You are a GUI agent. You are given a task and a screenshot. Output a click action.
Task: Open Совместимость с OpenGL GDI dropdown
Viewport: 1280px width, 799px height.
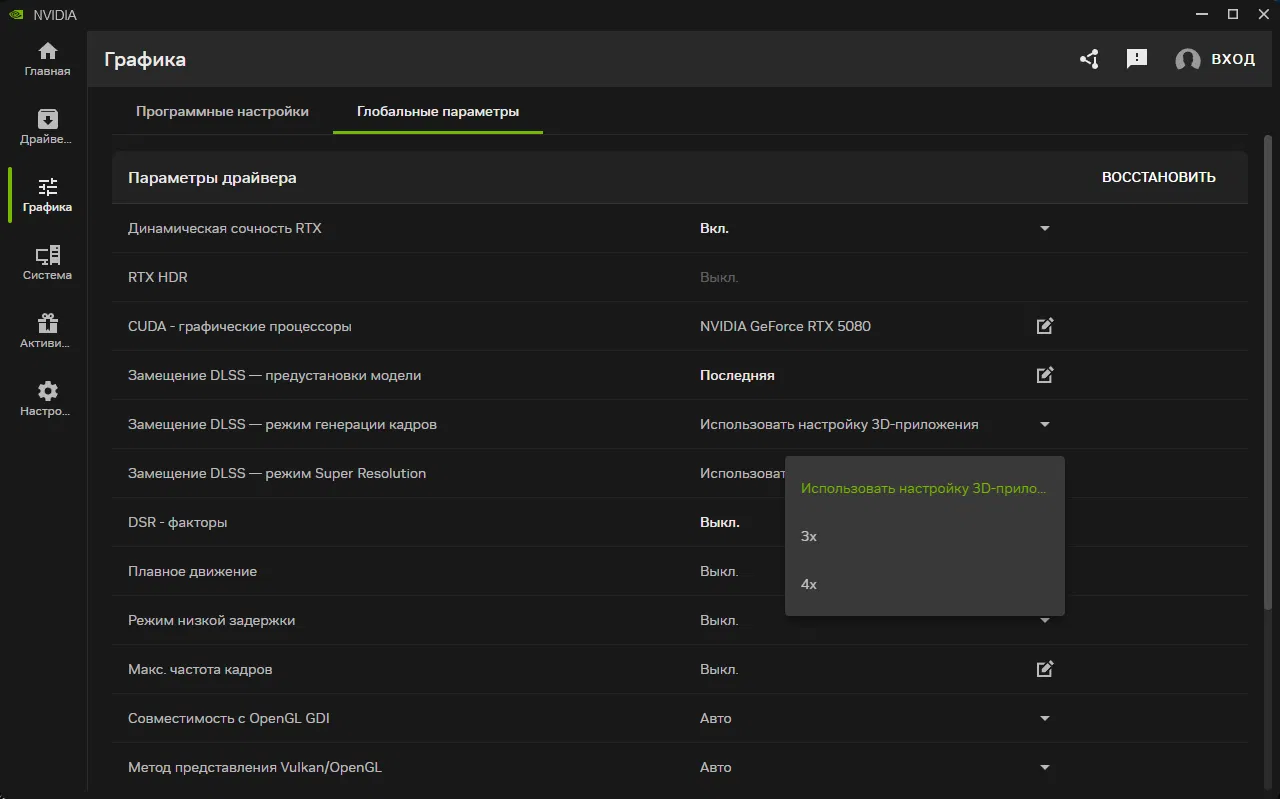pos(1045,718)
